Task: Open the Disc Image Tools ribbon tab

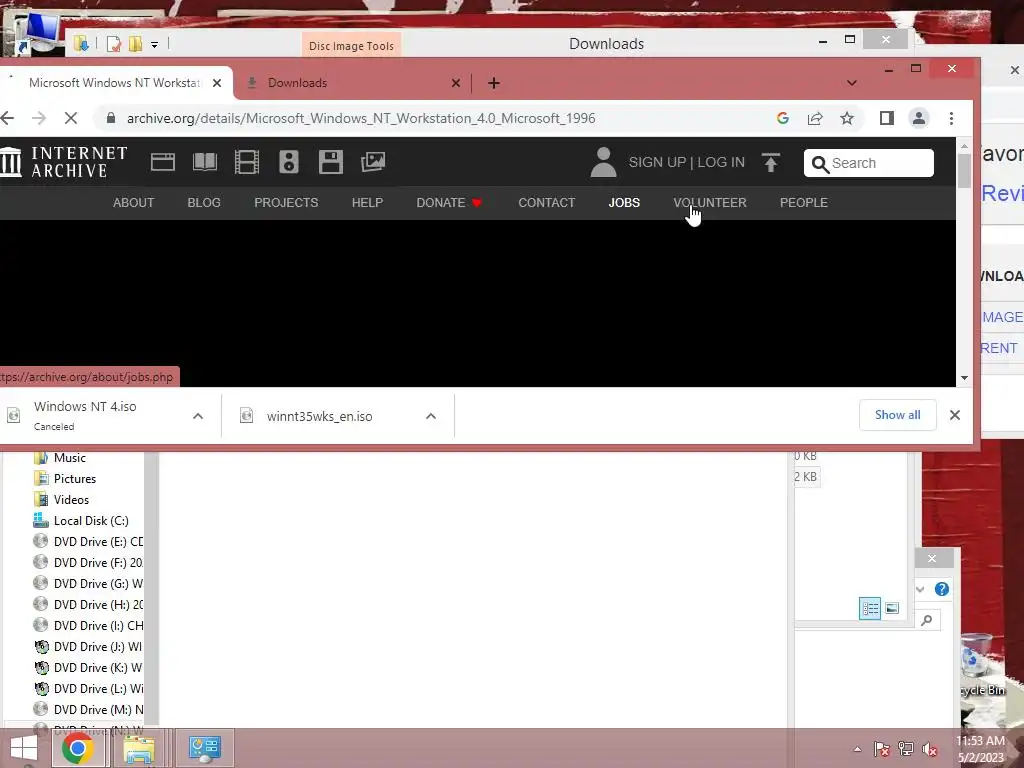Action: 351,46
